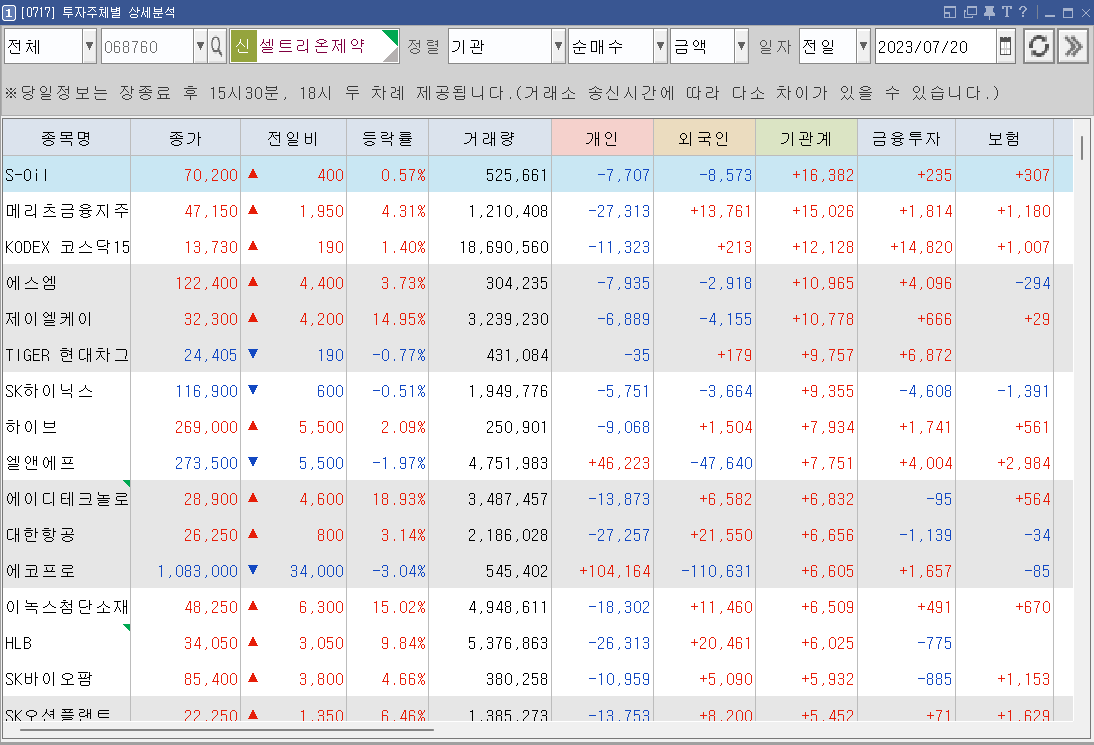Select the 엘앤에프 row name
This screenshot has height=745, width=1094.
(x=40, y=463)
